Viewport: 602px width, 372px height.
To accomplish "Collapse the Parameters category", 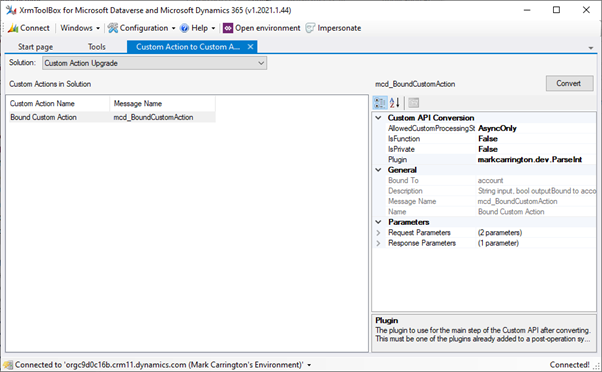I will coord(378,222).
